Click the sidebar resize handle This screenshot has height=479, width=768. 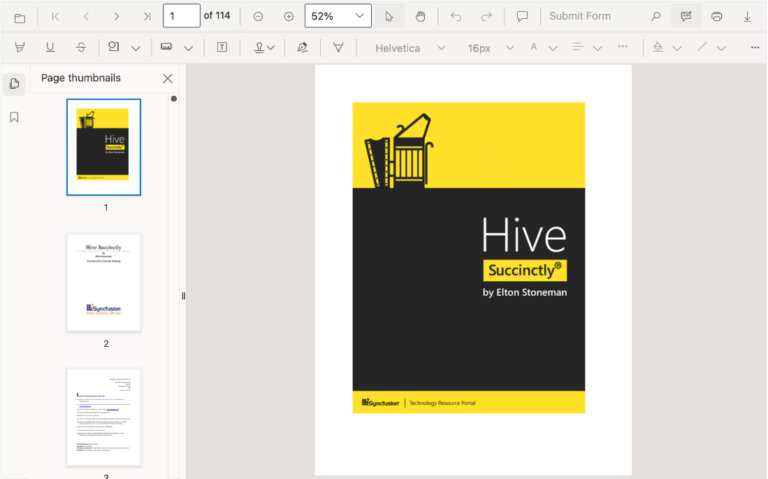pyautogui.click(x=183, y=296)
